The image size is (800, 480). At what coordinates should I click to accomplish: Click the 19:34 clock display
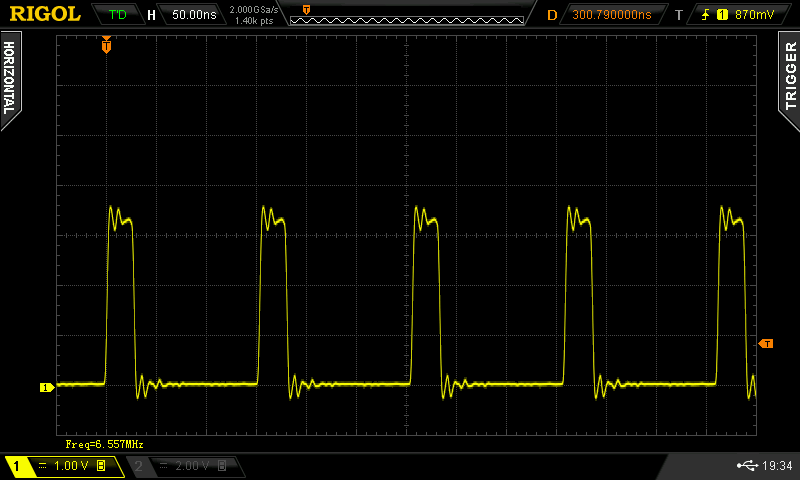(778, 466)
